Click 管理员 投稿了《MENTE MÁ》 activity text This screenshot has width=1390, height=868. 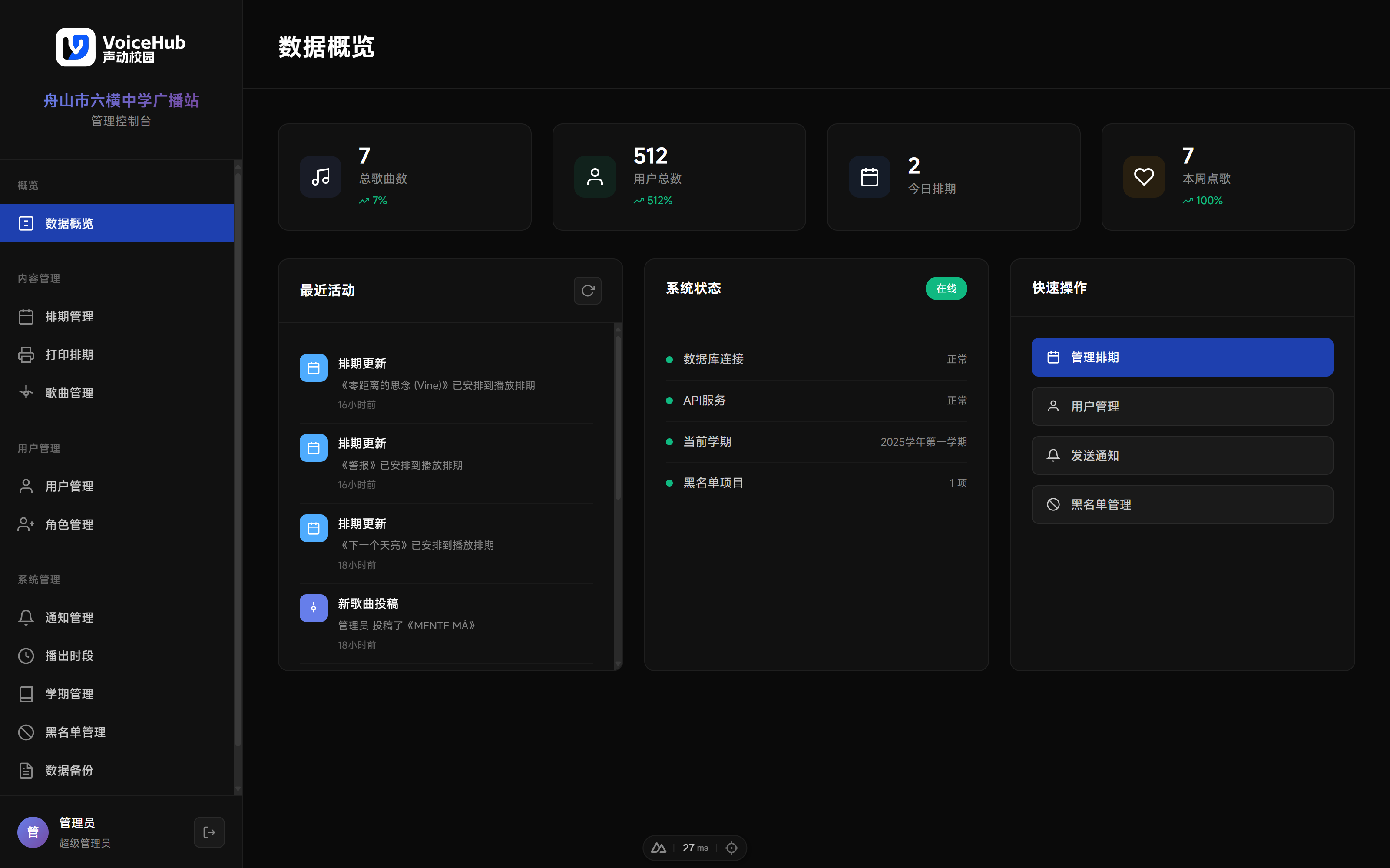point(406,626)
